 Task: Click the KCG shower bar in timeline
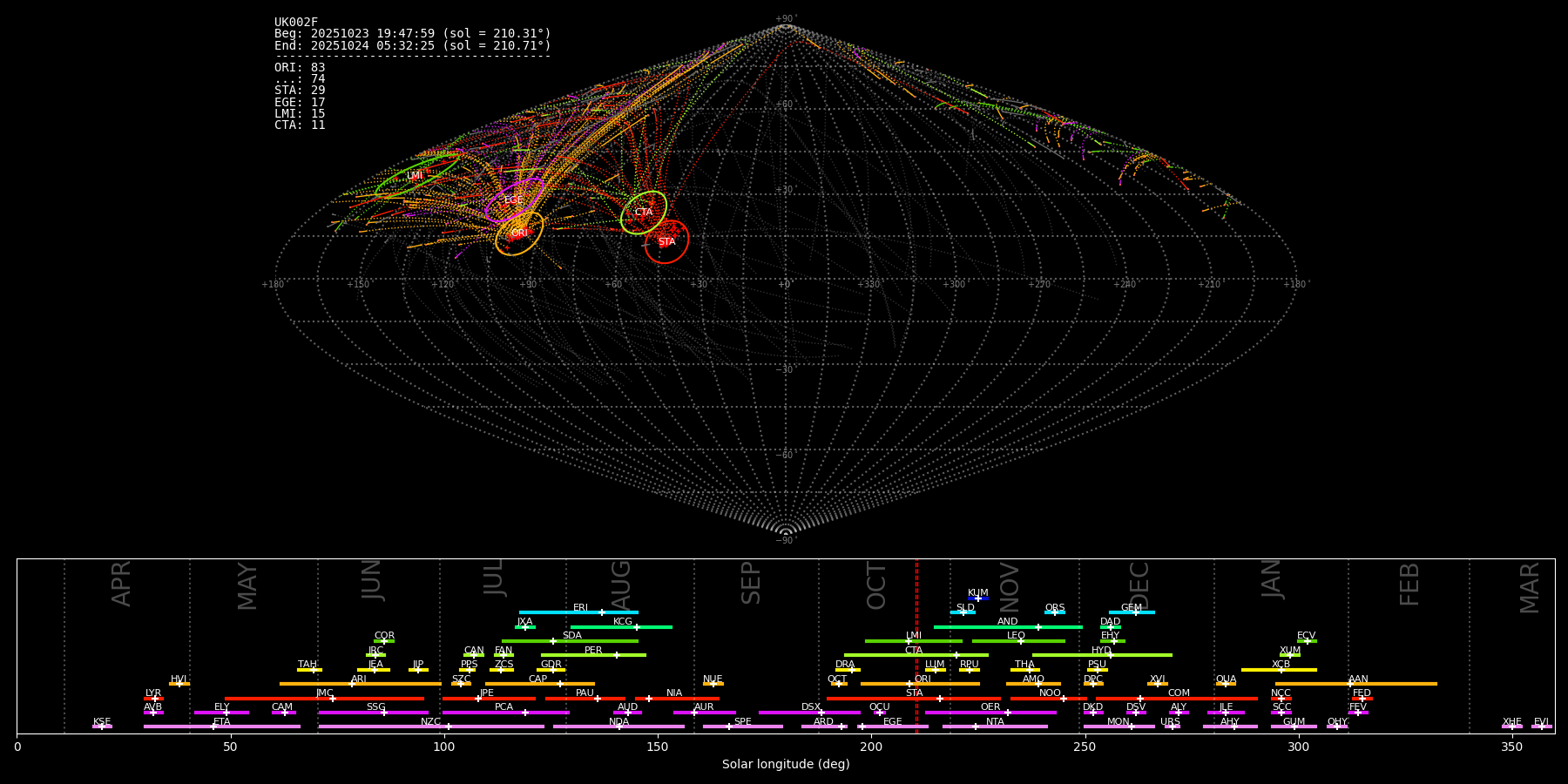tap(621, 626)
